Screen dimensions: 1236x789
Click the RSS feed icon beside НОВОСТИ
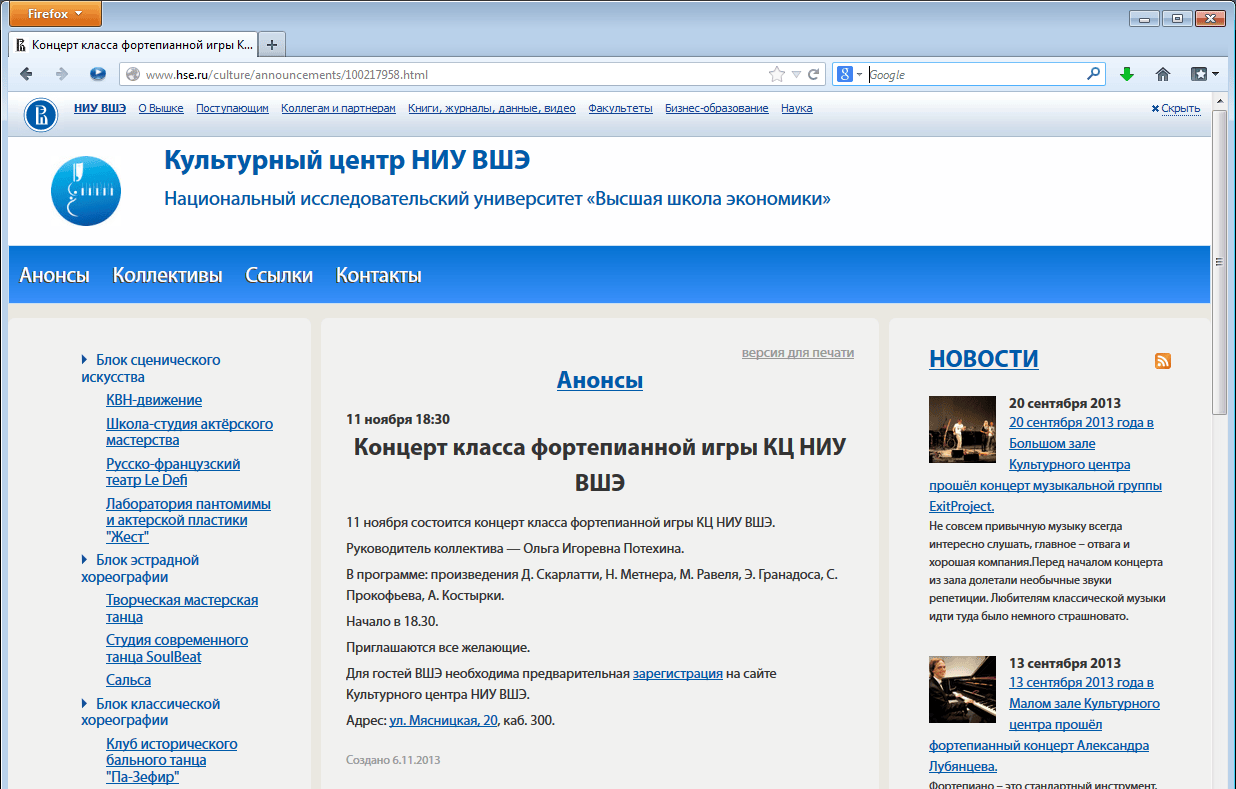1162,361
